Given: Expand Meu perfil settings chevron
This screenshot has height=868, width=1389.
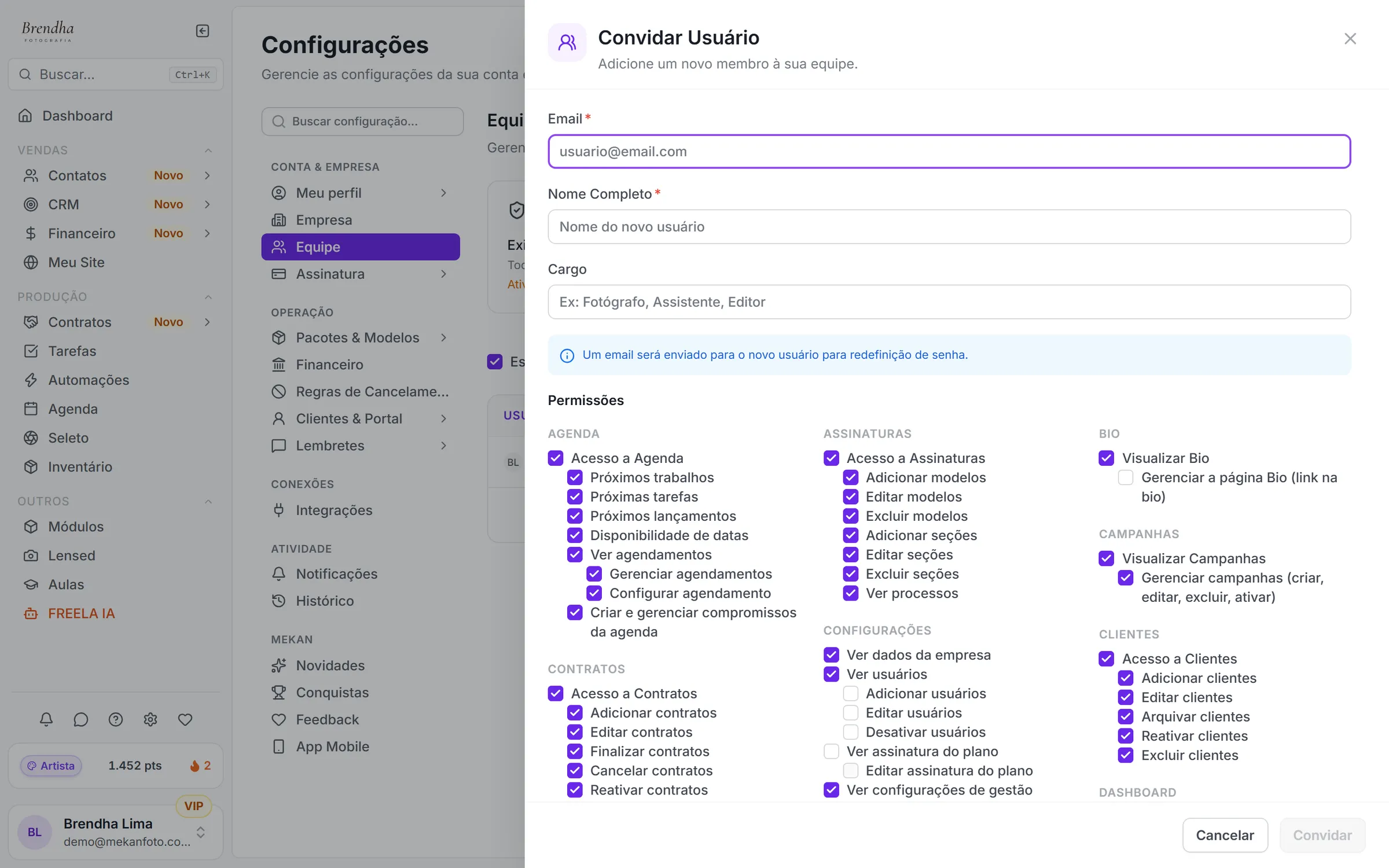Looking at the screenshot, I should pos(443,193).
